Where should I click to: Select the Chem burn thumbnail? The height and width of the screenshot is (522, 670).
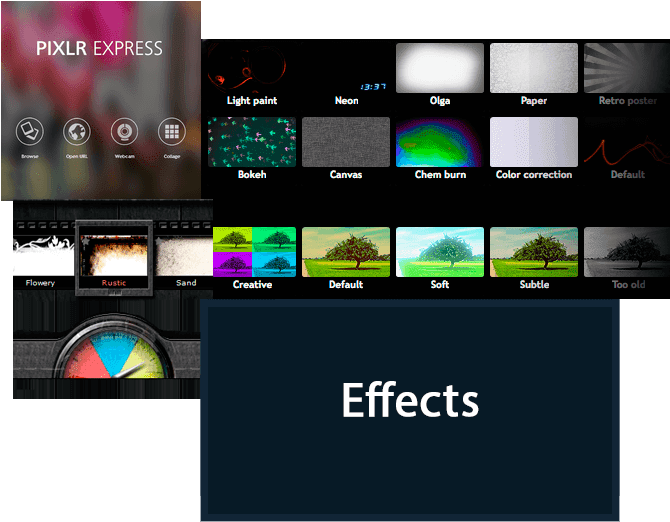click(440, 142)
